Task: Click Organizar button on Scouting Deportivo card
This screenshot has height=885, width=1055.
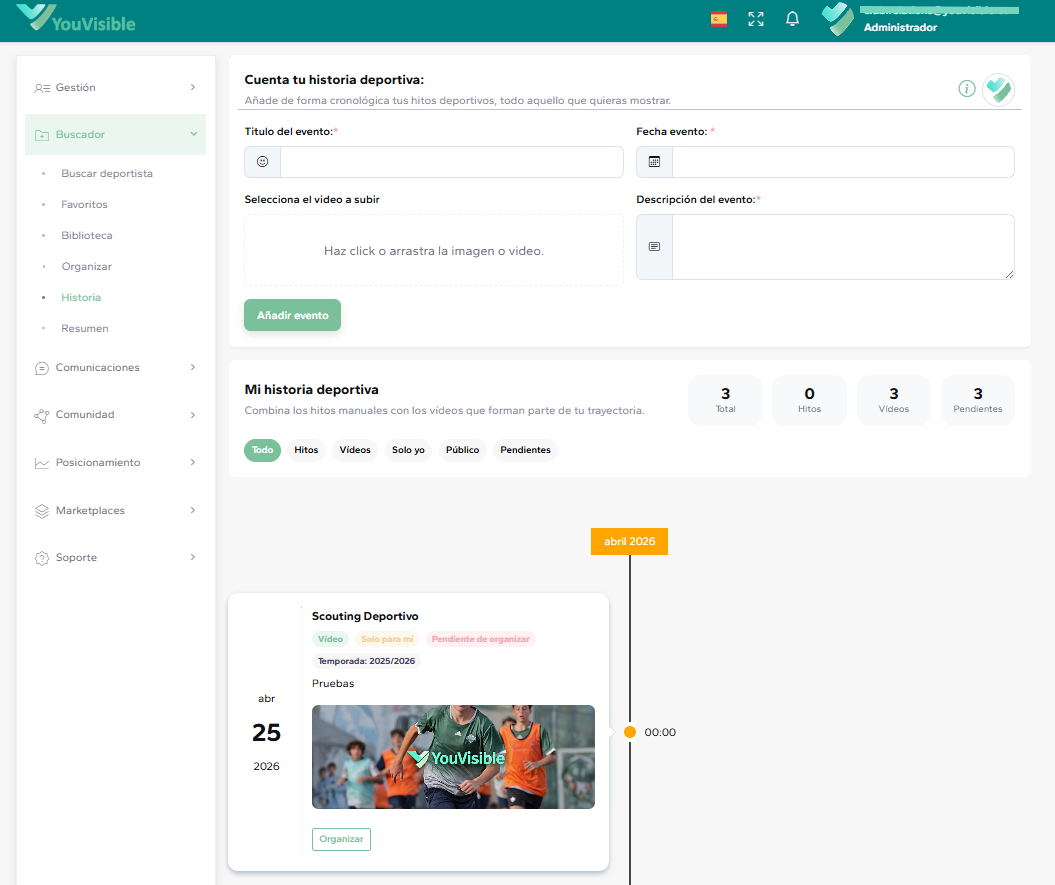Action: point(341,839)
